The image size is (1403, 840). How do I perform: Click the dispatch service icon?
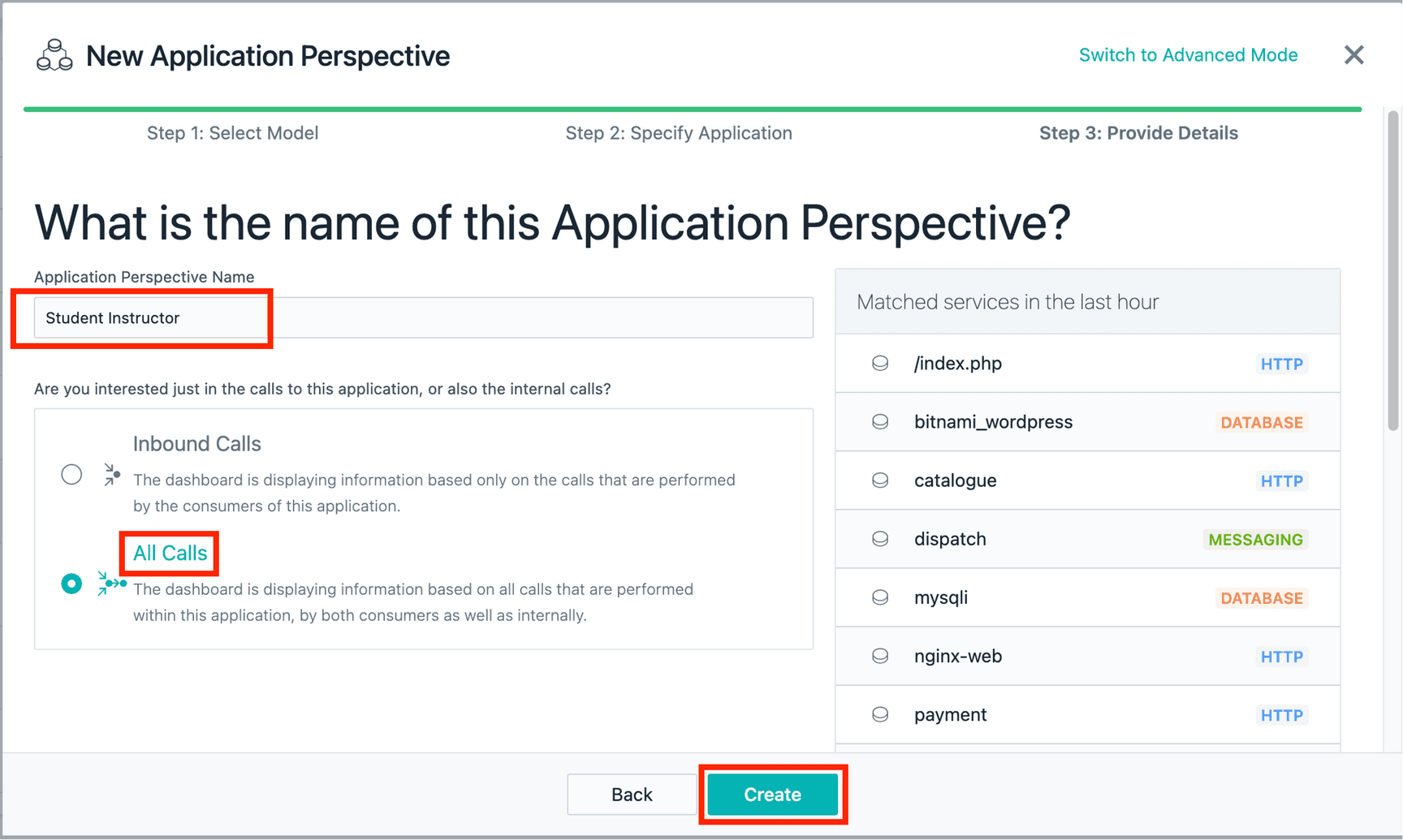point(879,539)
